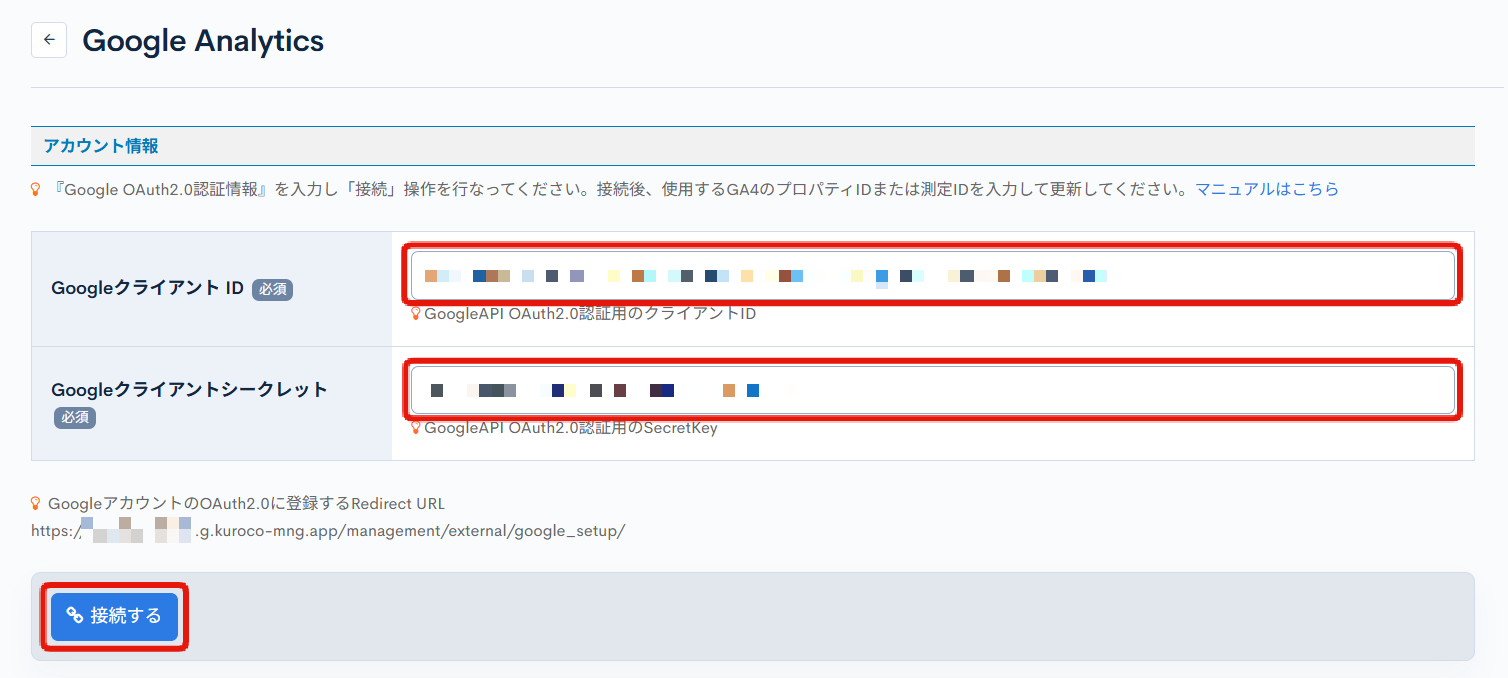This screenshot has height=678, width=1508.
Task: Focus the Googleクライアントシークレット input field
Action: (x=932, y=390)
